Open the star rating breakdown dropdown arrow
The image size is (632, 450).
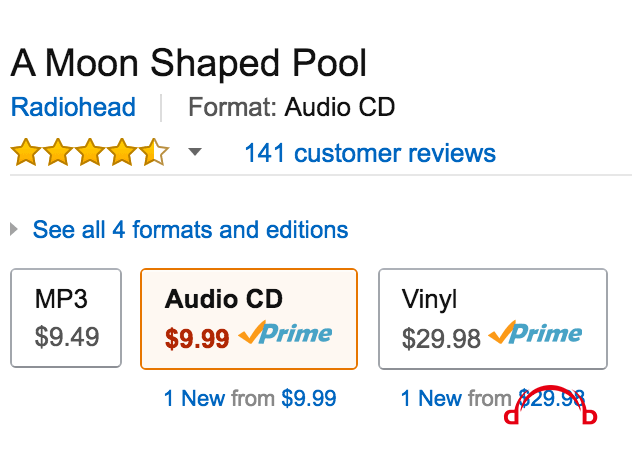click(195, 152)
